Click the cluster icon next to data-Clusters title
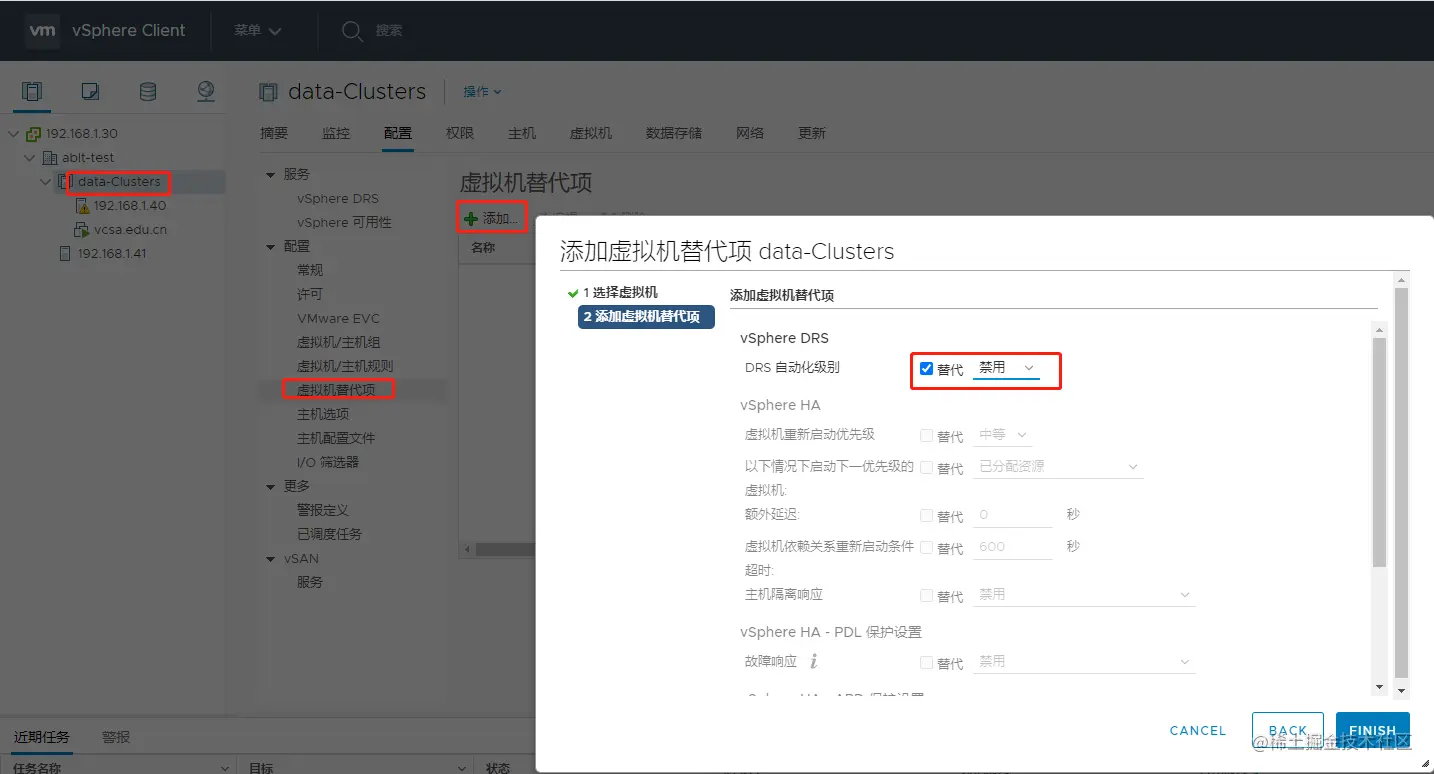The width and height of the screenshot is (1434, 774). point(268,92)
